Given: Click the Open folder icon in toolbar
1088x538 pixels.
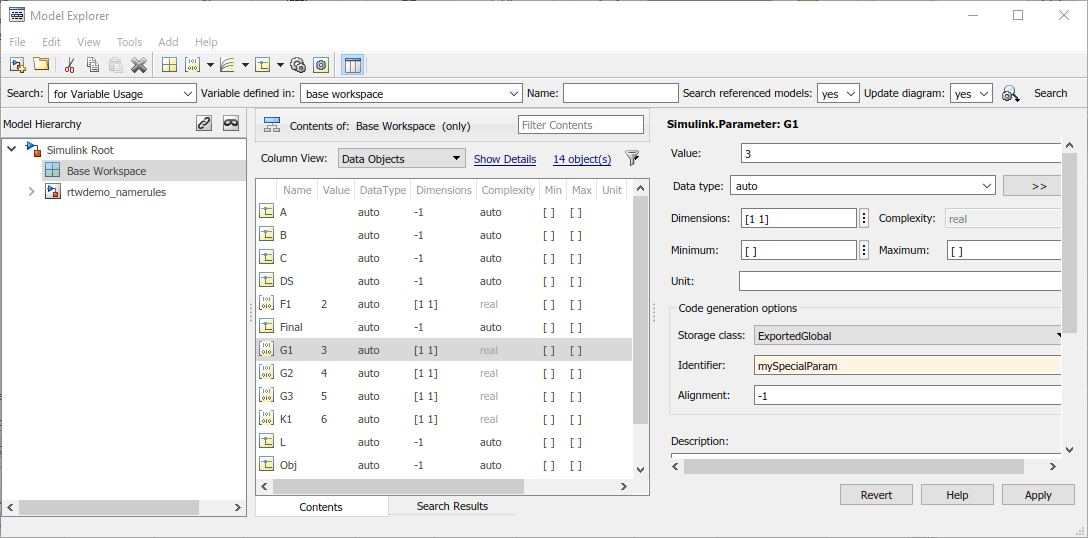Looking at the screenshot, I should [41, 65].
